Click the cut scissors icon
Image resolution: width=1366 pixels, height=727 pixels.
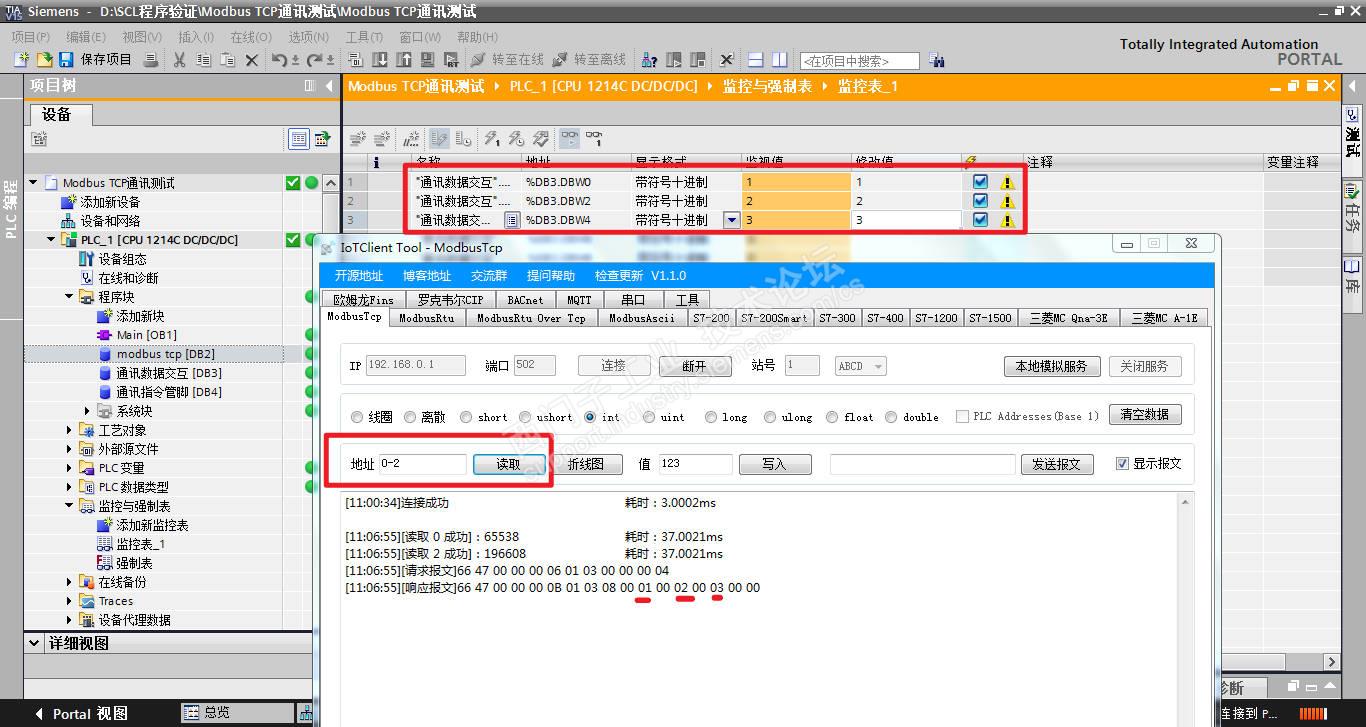[x=180, y=60]
